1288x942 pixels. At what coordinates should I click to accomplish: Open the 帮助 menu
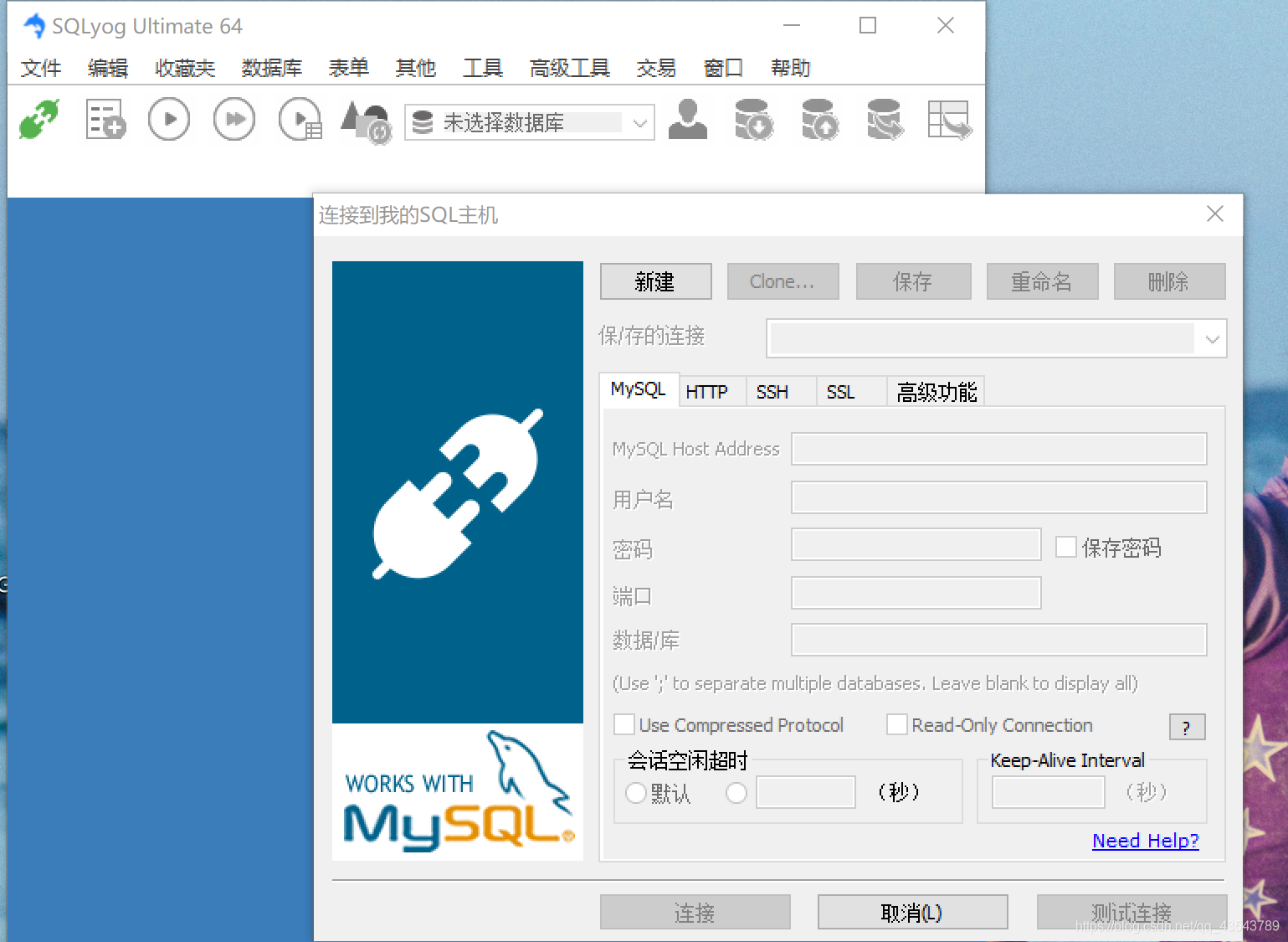pos(791,68)
